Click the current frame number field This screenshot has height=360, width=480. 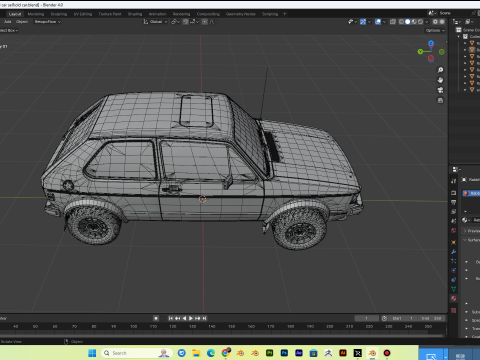[367, 318]
